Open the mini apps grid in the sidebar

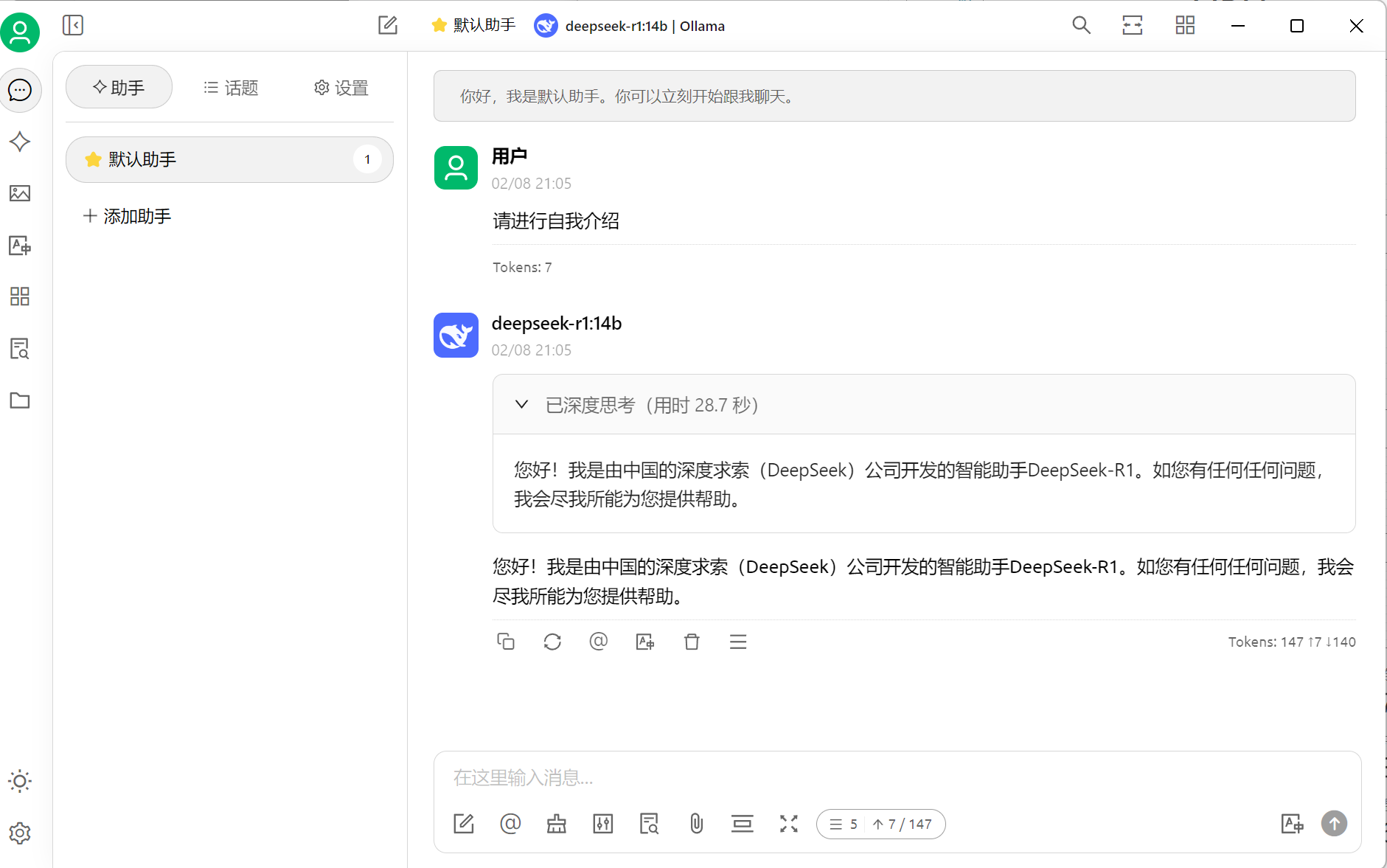click(20, 296)
